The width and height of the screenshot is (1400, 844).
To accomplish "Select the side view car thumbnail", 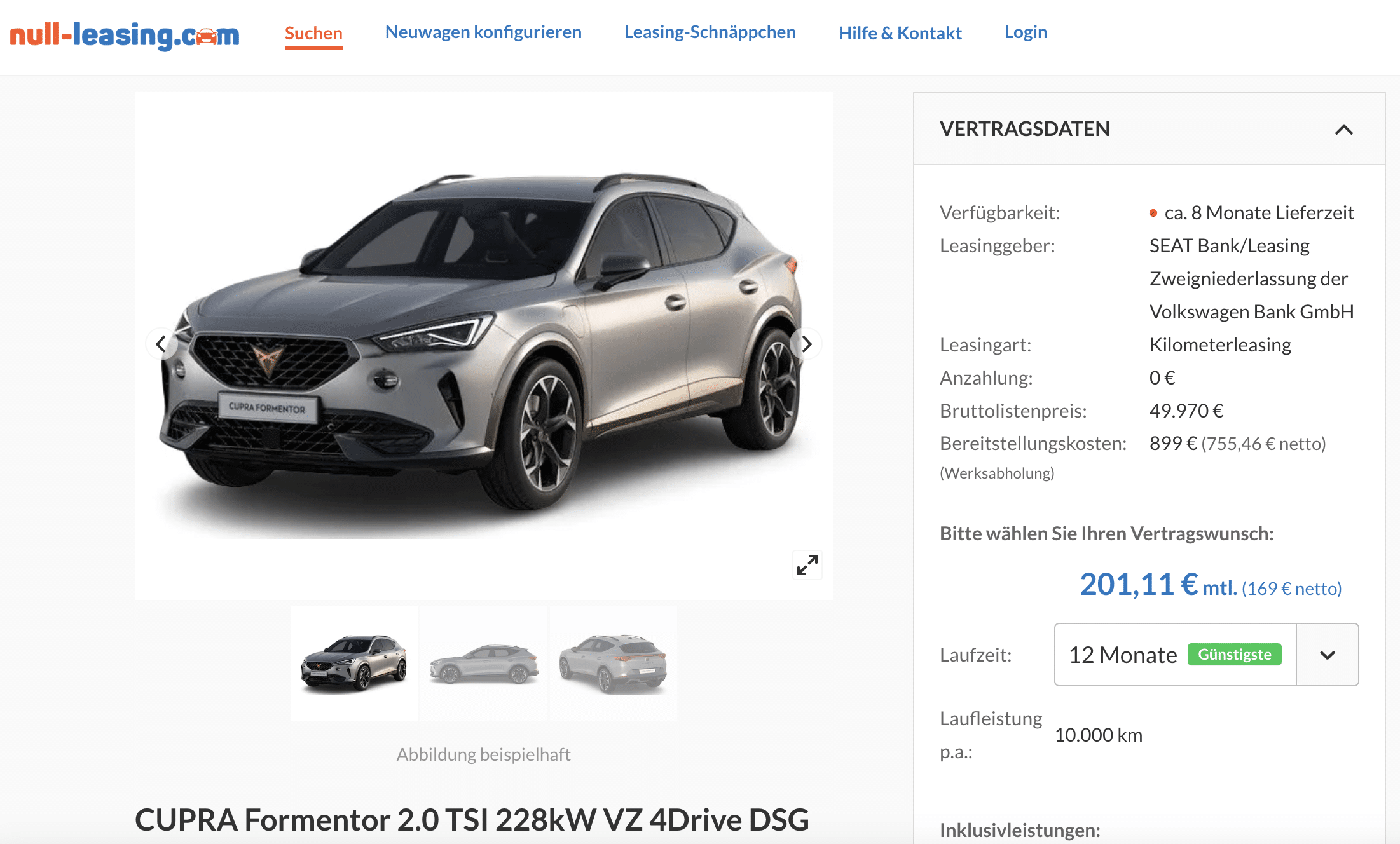I will [x=484, y=663].
